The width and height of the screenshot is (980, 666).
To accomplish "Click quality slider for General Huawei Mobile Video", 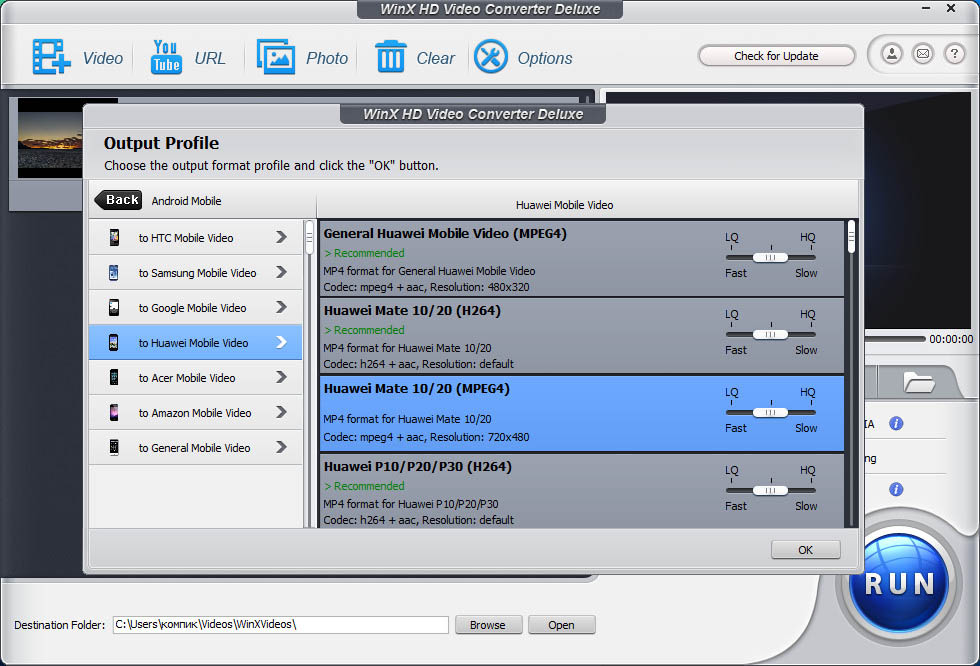I will point(771,257).
